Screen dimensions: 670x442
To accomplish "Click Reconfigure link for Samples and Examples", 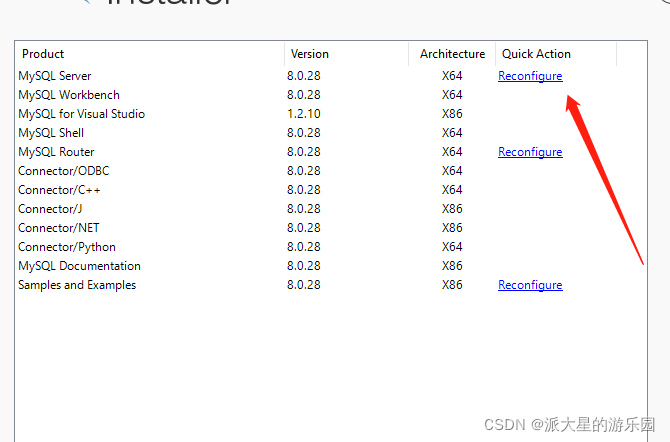I will (530, 285).
